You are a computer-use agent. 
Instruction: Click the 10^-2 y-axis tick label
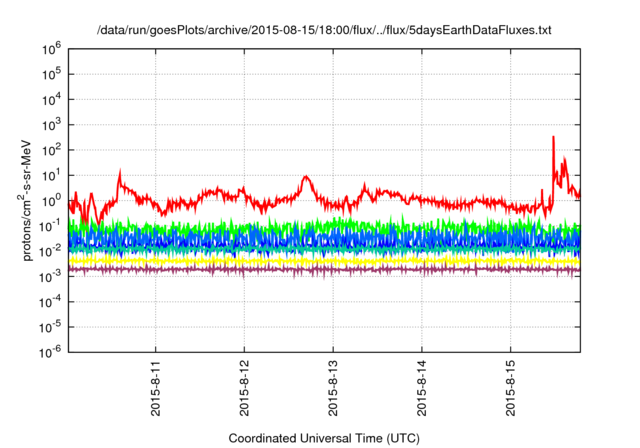[50, 251]
